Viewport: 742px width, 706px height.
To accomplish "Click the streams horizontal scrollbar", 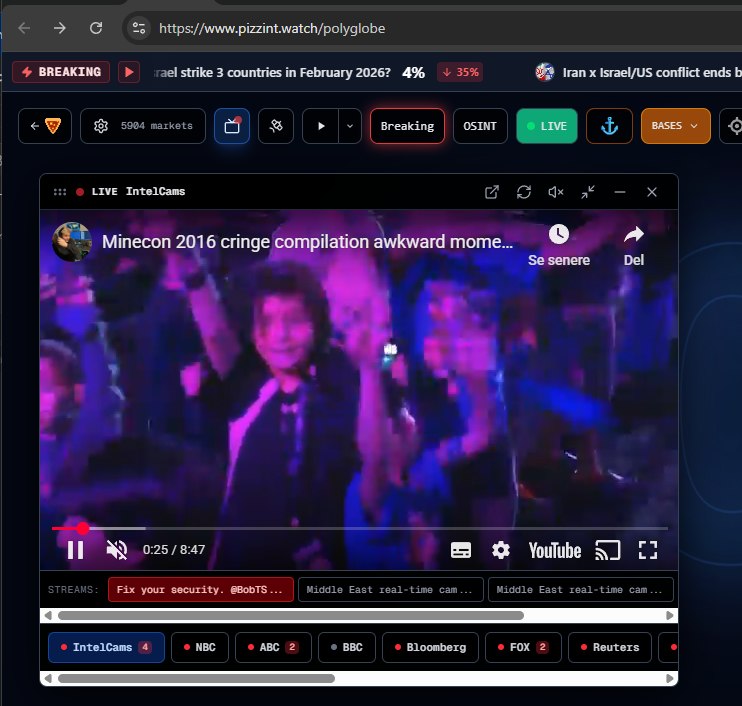I will pos(291,616).
